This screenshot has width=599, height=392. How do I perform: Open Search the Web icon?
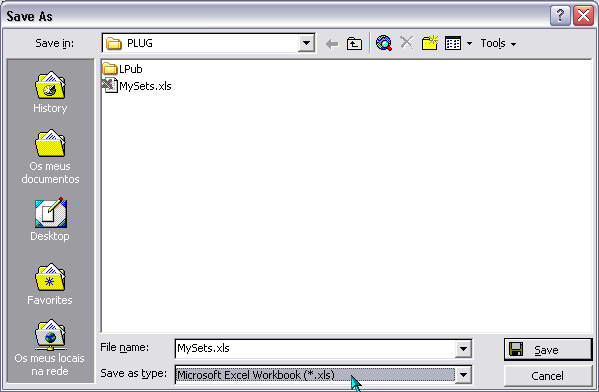(384, 43)
